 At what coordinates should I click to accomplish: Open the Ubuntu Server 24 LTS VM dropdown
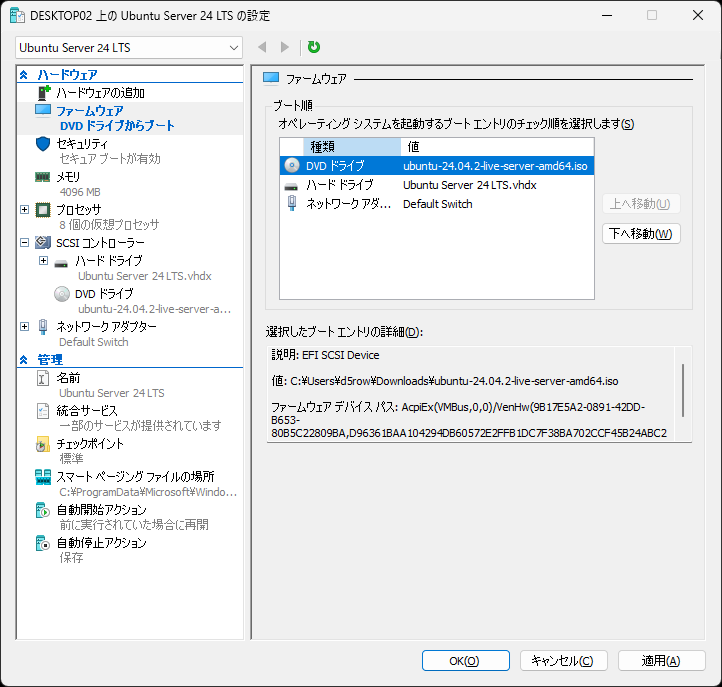(129, 48)
